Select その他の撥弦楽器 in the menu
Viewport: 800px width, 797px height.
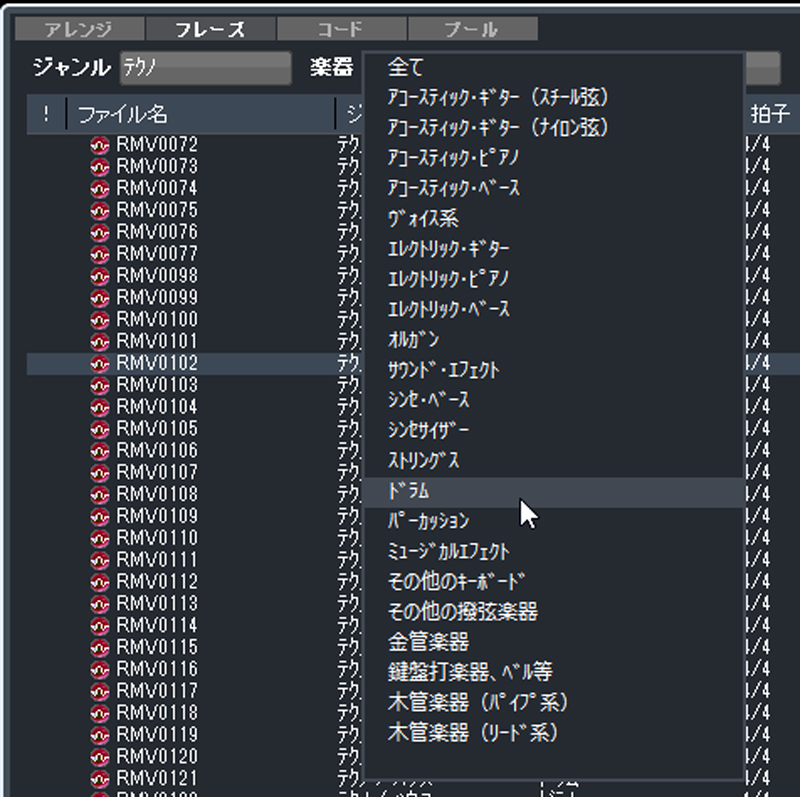tap(554, 612)
